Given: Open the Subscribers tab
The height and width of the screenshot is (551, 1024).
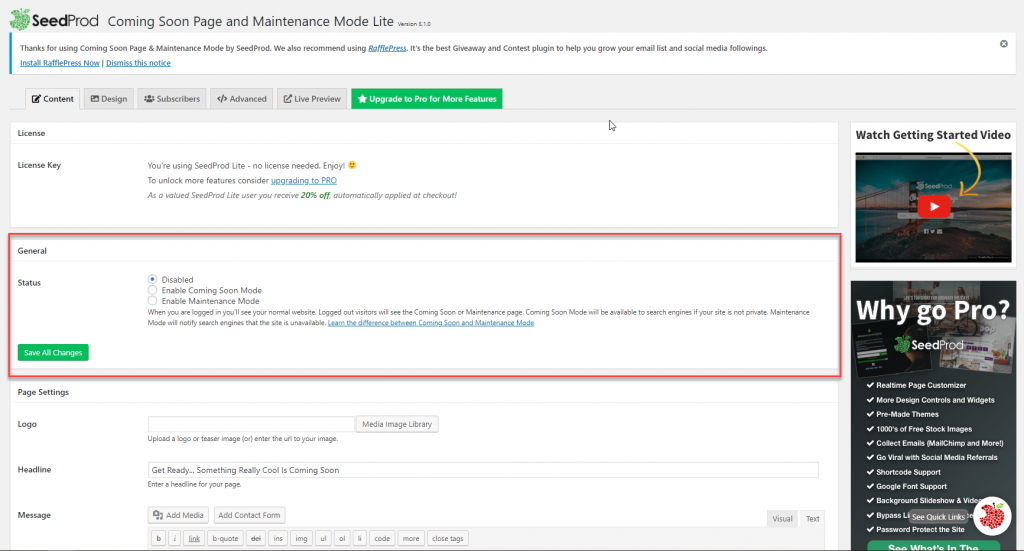Looking at the screenshot, I should (x=171, y=99).
